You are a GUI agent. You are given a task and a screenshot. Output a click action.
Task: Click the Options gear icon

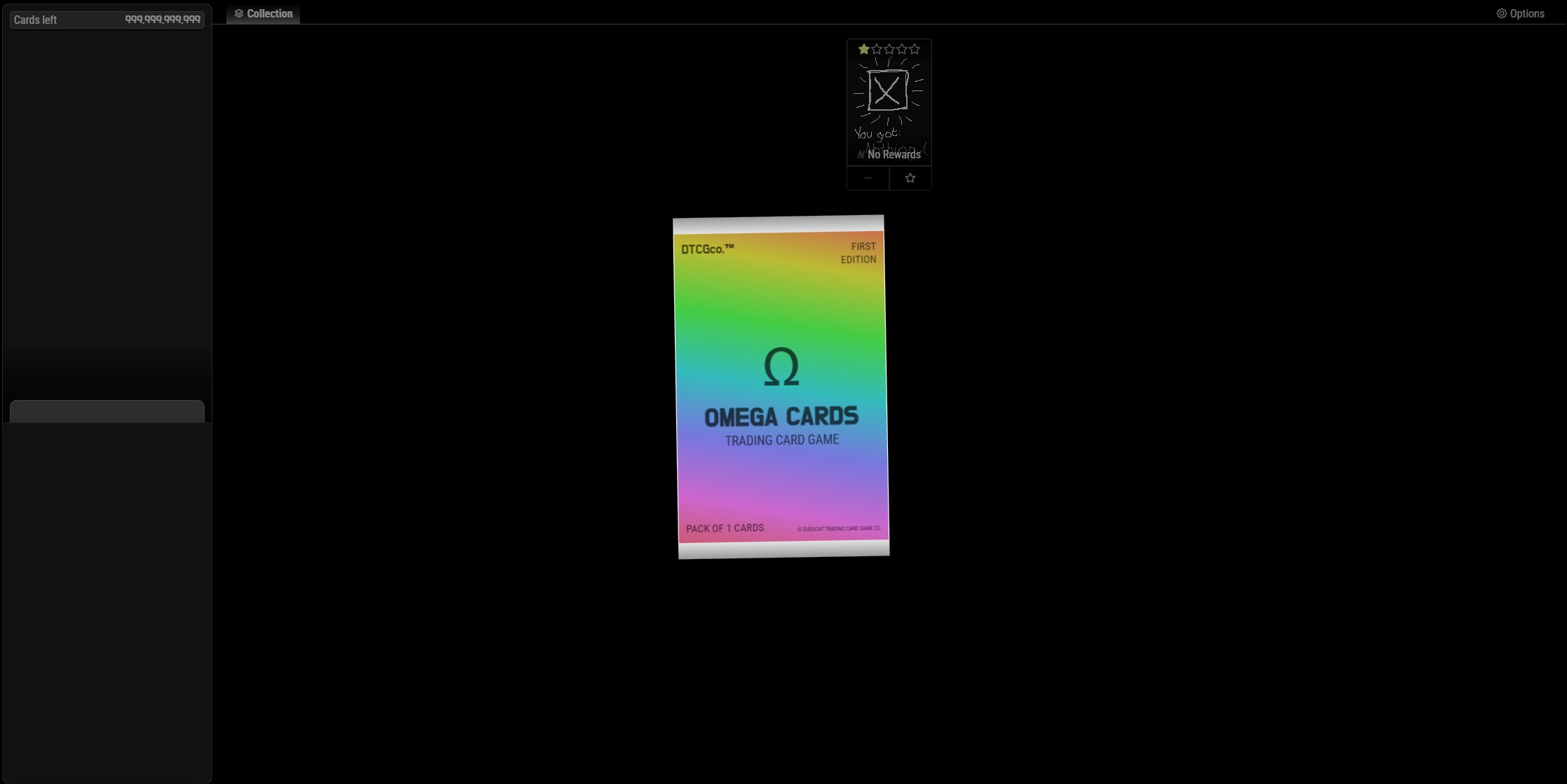pos(1501,13)
